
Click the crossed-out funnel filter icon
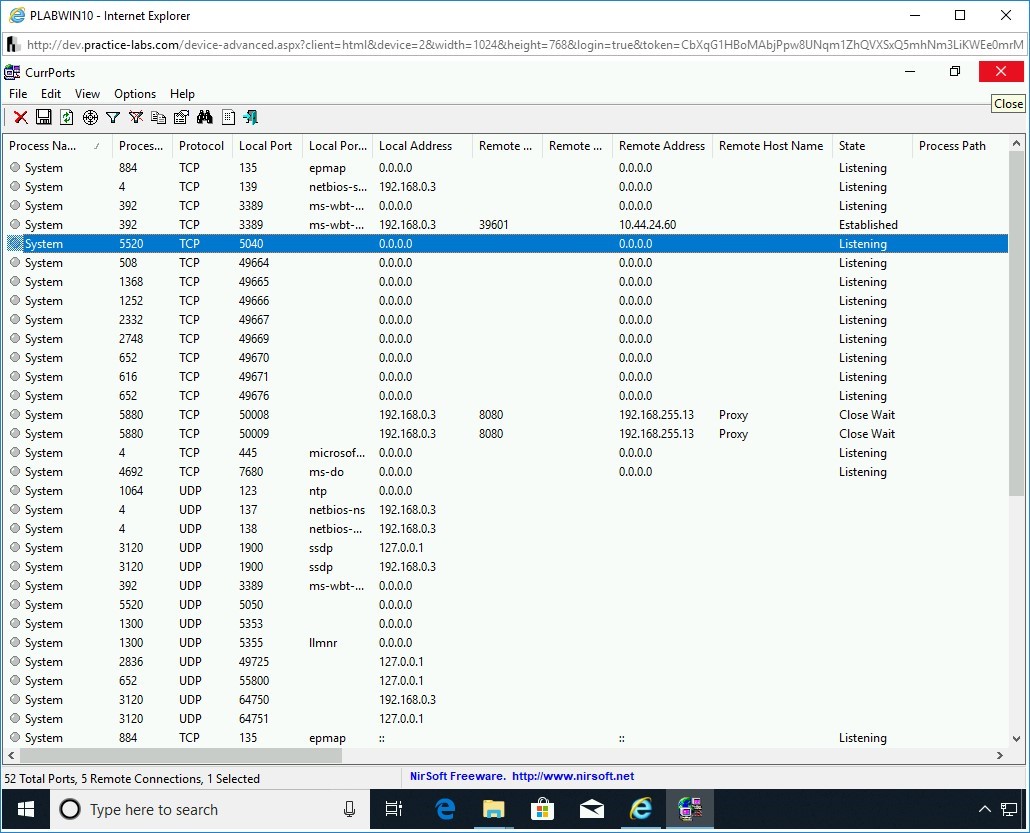point(136,118)
